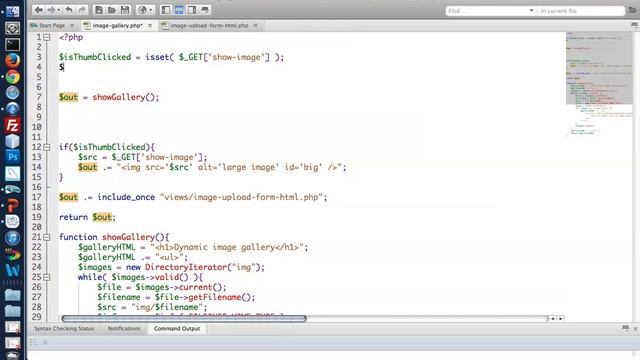Click 'return' keyword on line 19

73,217
